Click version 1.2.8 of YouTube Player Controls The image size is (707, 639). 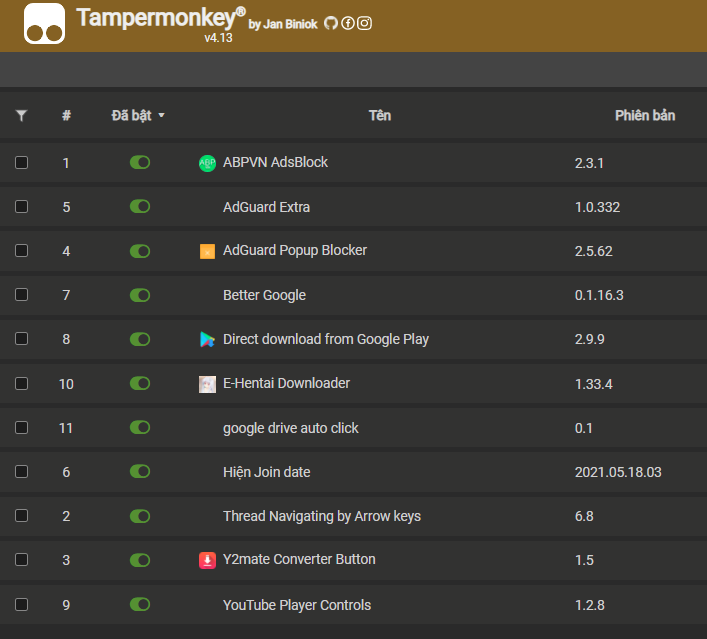tap(589, 605)
